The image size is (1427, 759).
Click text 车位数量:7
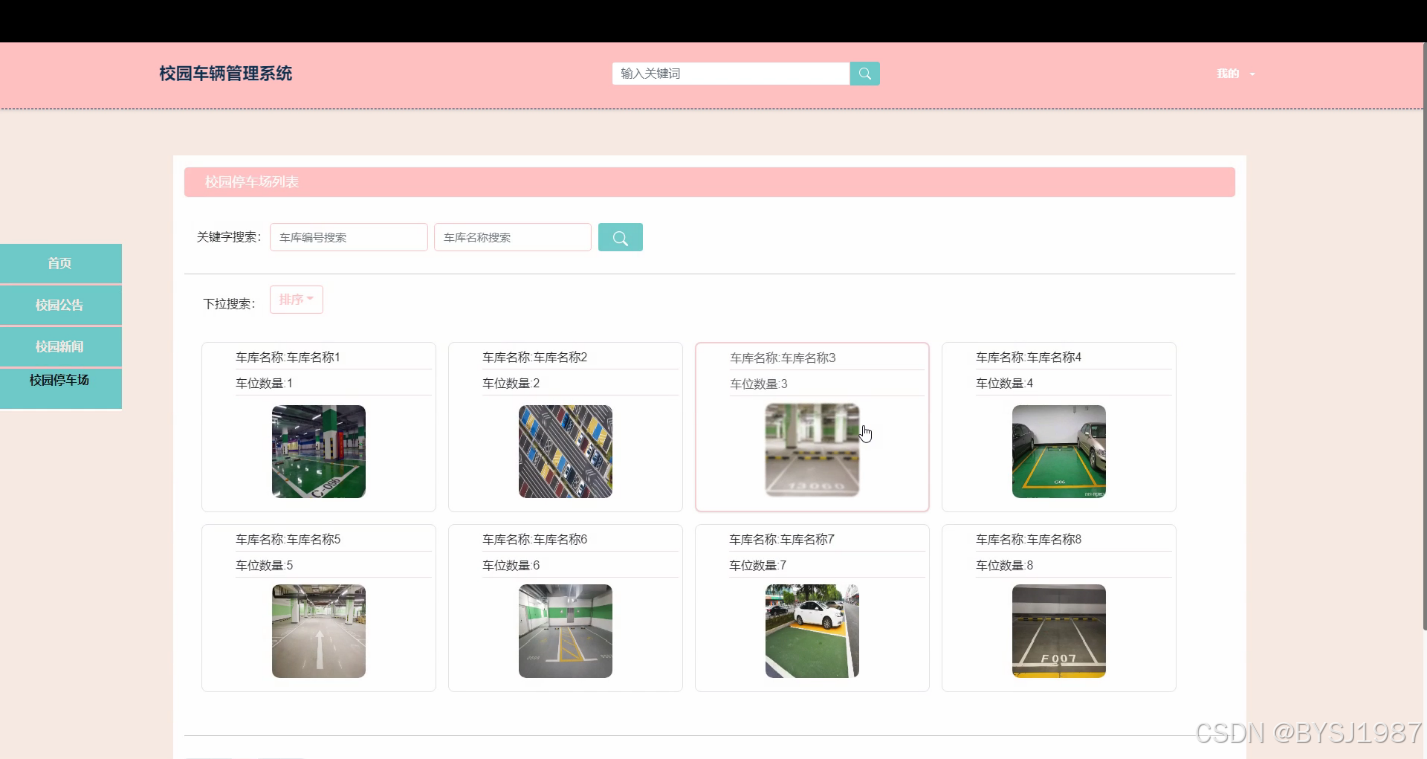[758, 565]
